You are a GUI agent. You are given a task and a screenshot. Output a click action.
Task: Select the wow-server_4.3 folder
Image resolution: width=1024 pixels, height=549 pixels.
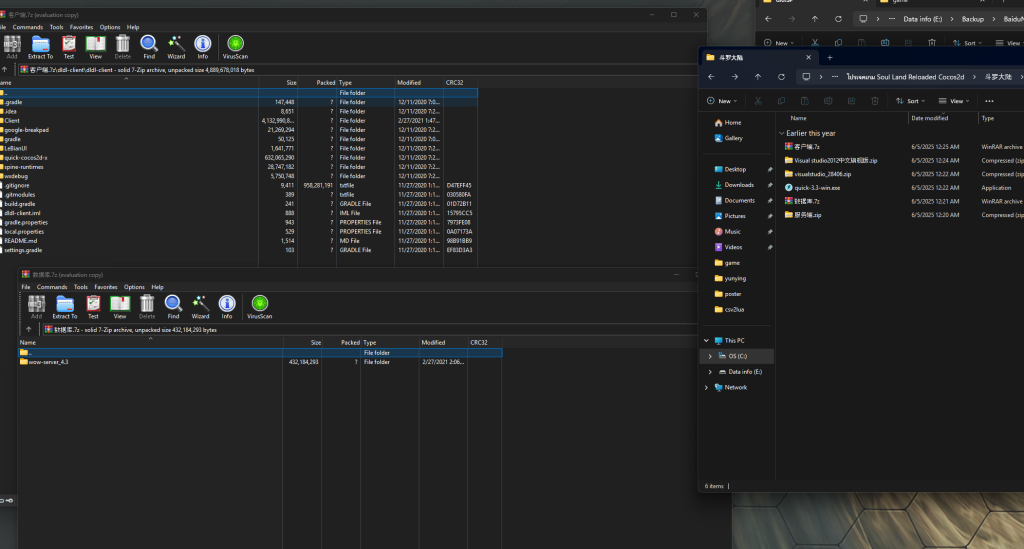click(x=48, y=362)
